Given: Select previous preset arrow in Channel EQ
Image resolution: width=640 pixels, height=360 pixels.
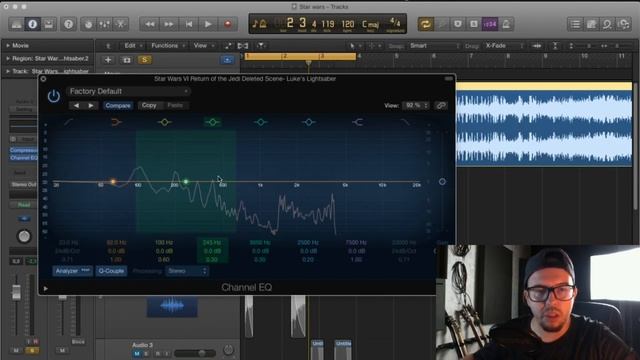Looking at the screenshot, I should pos(76,105).
